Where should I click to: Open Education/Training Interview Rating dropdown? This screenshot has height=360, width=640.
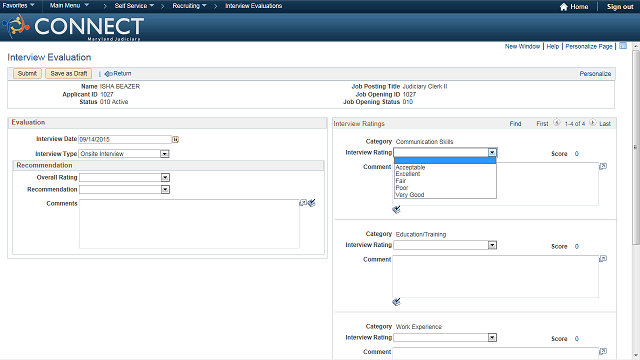pos(492,245)
